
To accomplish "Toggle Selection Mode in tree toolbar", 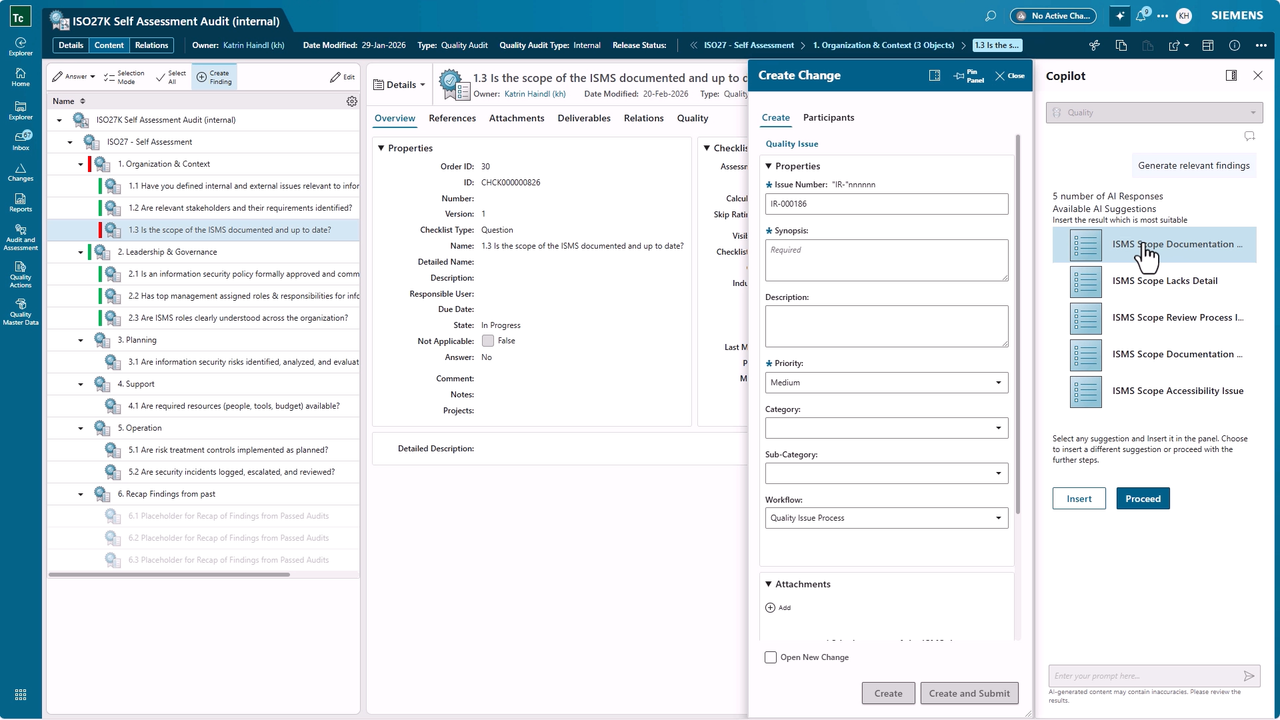I will click(x=125, y=77).
